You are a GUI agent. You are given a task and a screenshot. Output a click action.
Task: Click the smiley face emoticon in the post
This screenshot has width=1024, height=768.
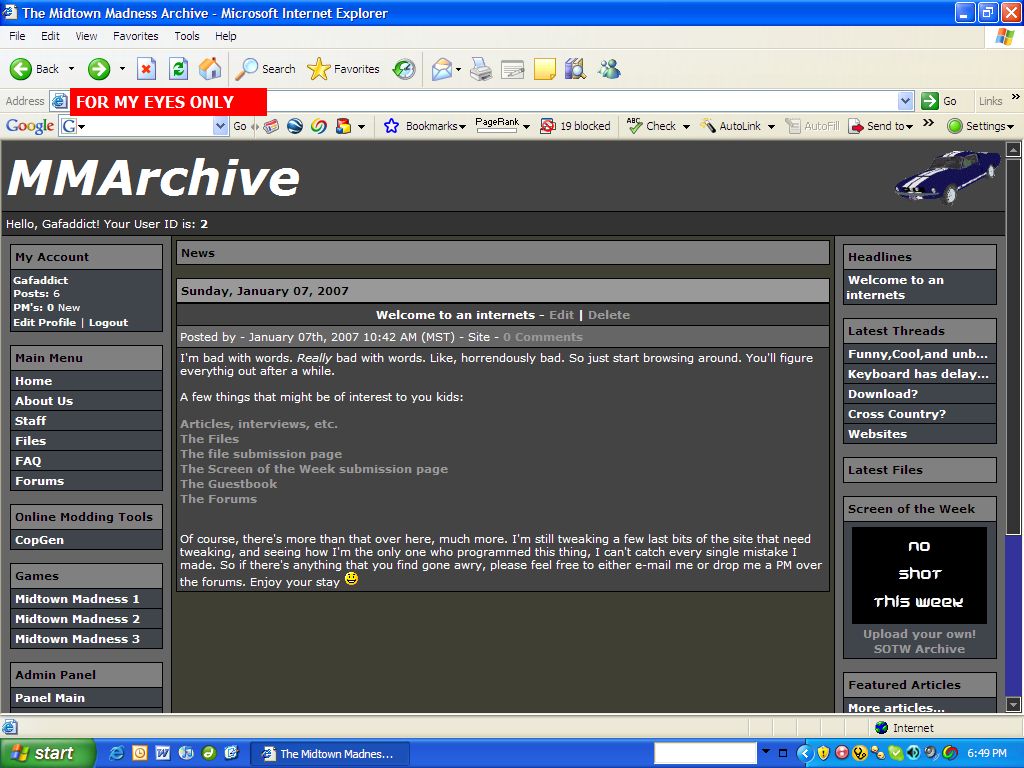351,579
